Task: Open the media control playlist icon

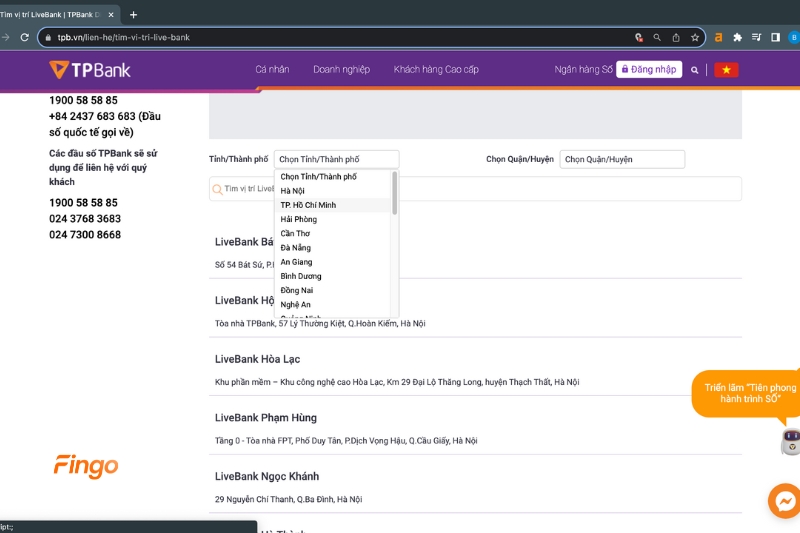Action: 756,37
